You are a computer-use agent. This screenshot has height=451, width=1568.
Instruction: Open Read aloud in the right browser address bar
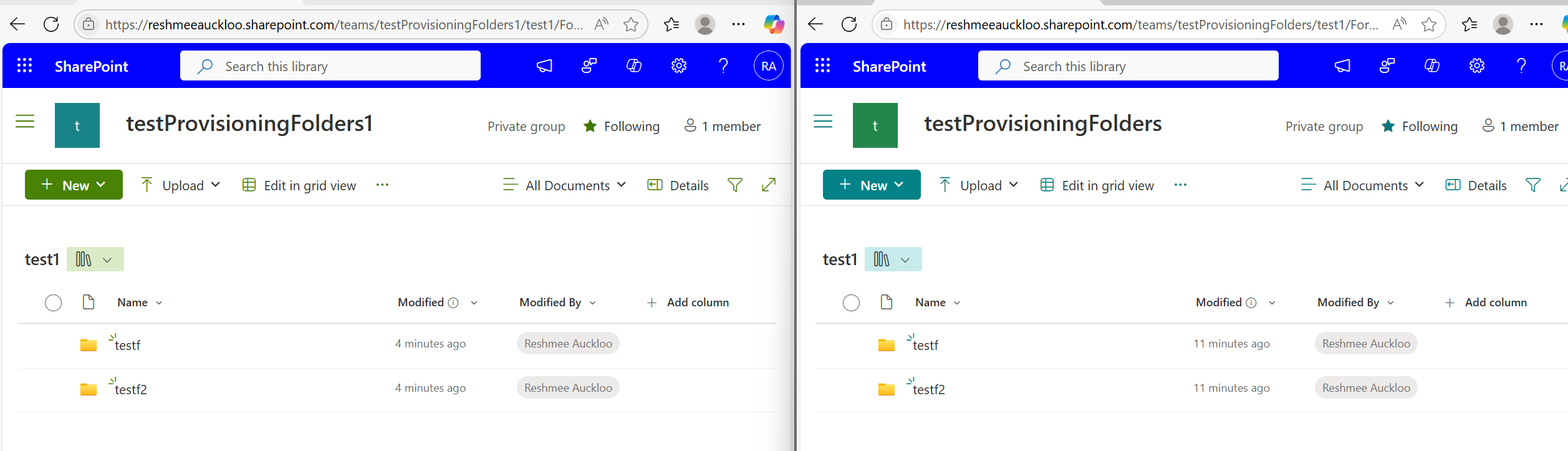[x=1400, y=24]
